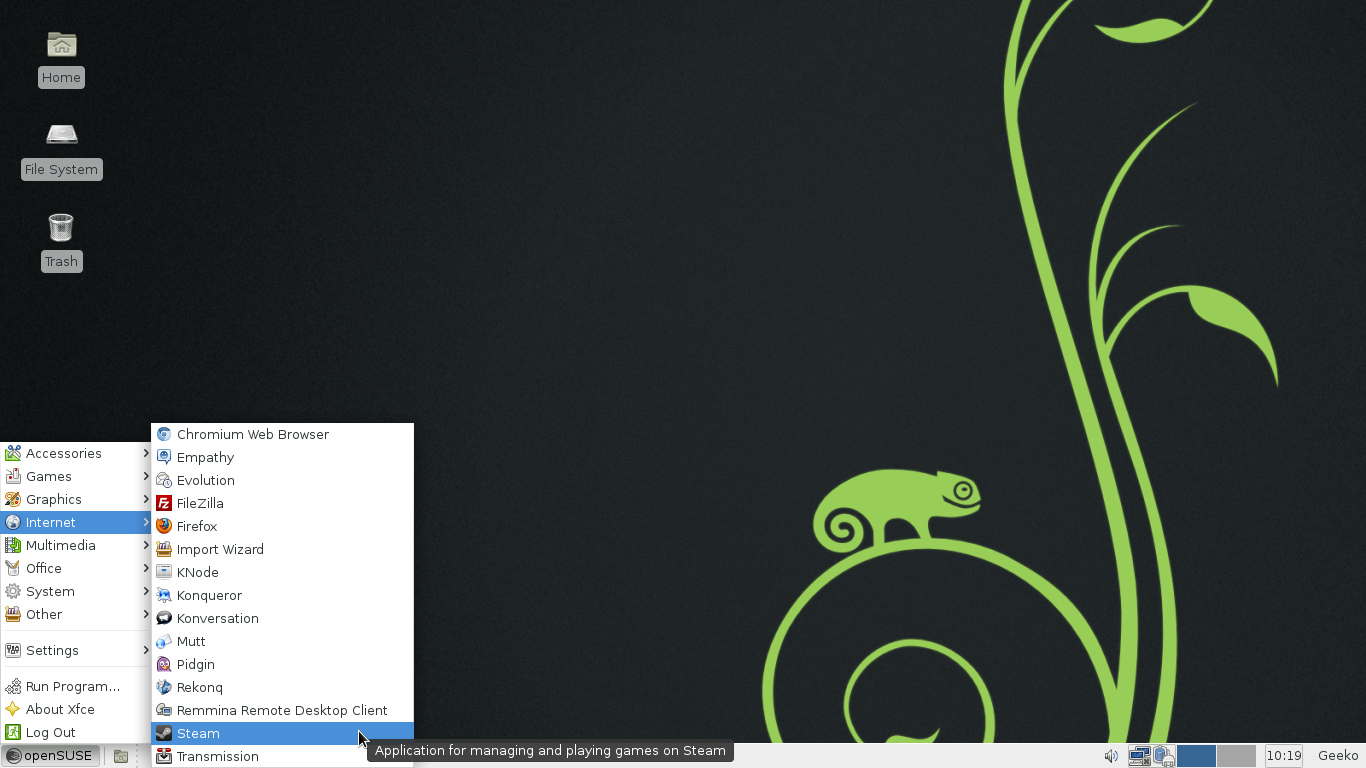
Task: Open the Pidgin instant messenger
Action: coord(196,664)
